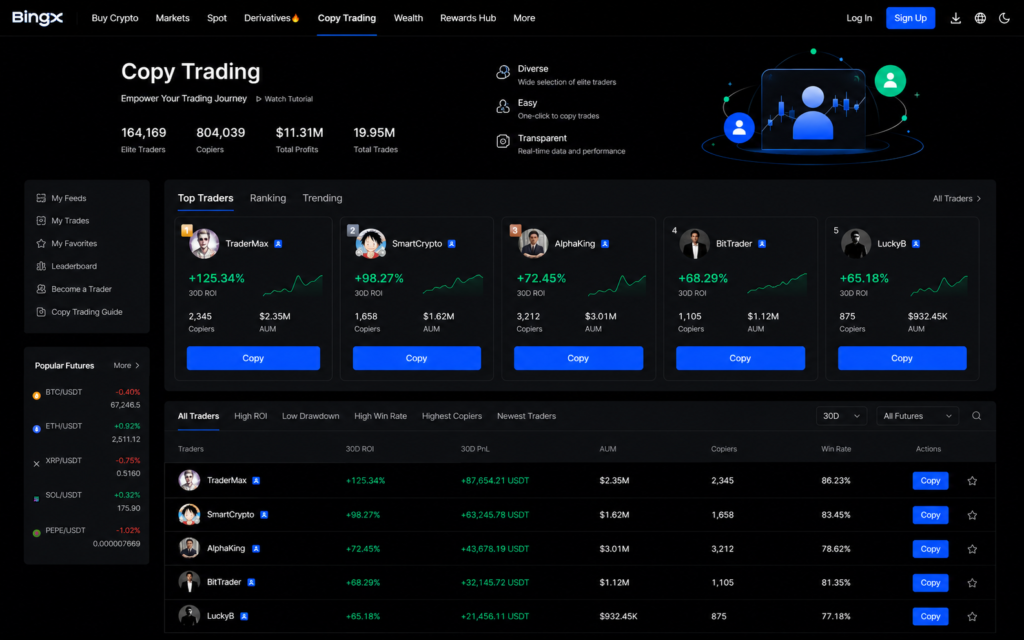The height and width of the screenshot is (640, 1024).
Task: Click the Leaderboard sidebar icon
Action: 41,266
